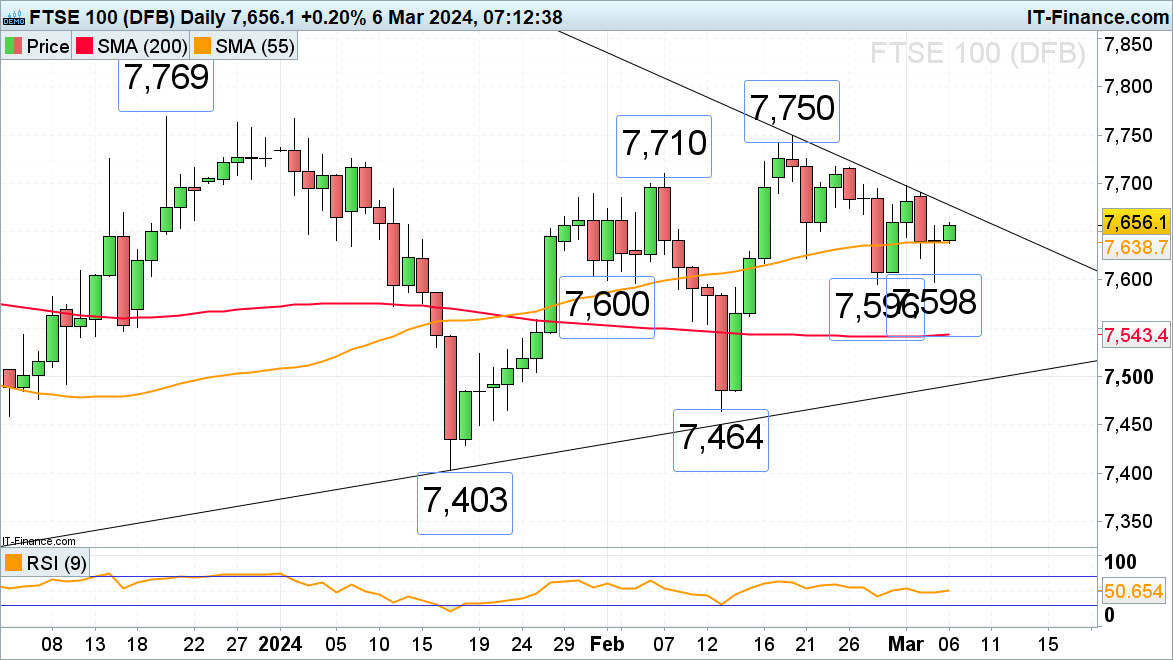Click the Feb marker on the time axis
Screen dimensions: 1173x660
tap(606, 644)
